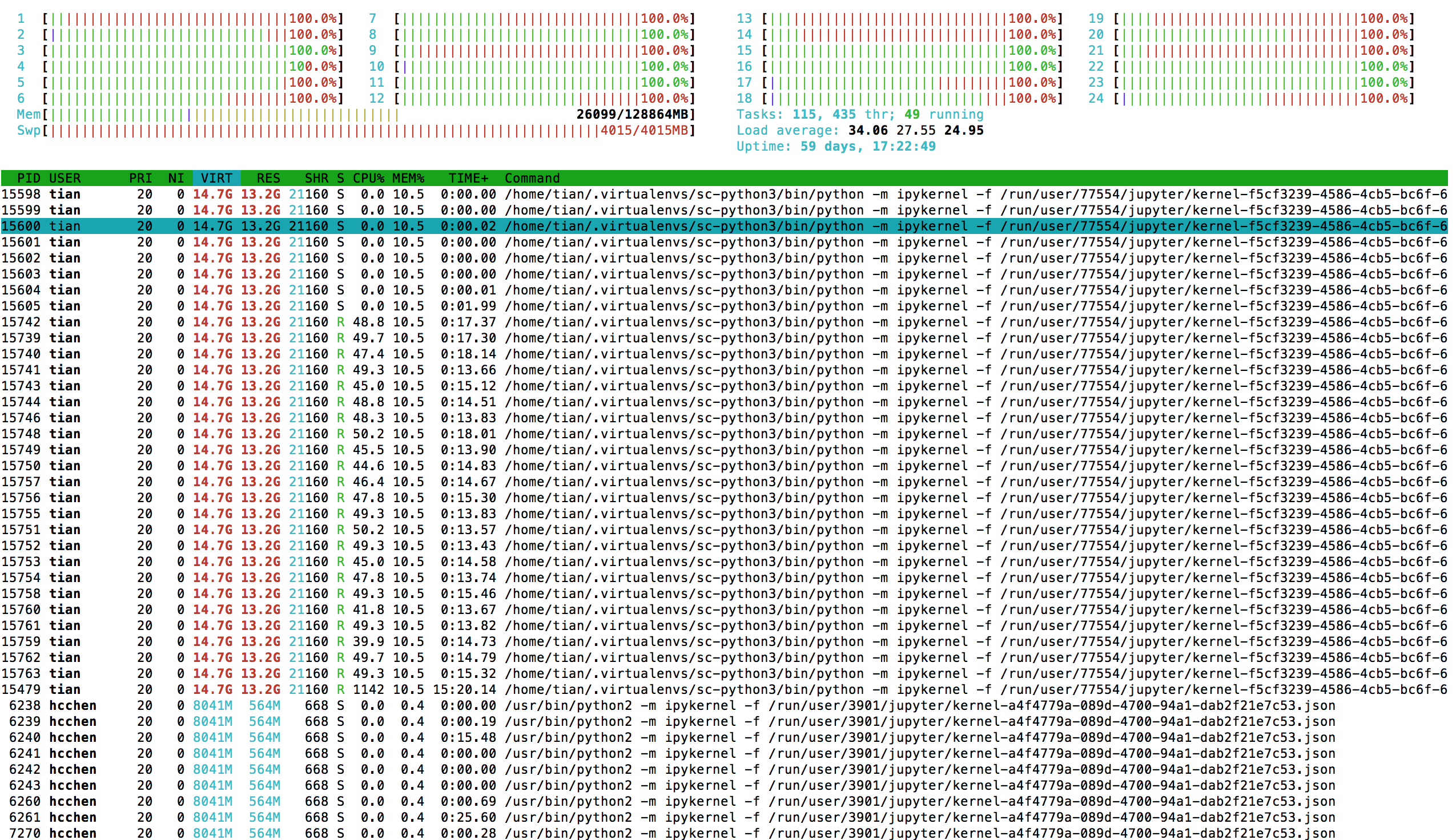Select the process row with PID 15739
The image size is (1456, 840).
pyautogui.click(x=724, y=338)
